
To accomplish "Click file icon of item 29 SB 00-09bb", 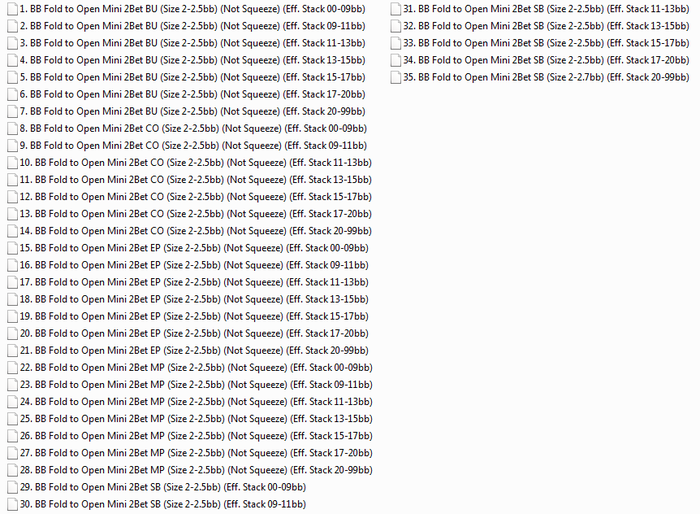I will (x=12, y=487).
